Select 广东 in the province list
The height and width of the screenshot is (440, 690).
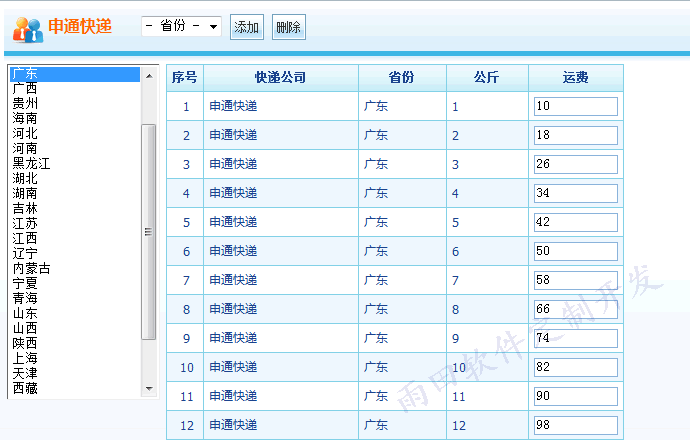coord(75,74)
